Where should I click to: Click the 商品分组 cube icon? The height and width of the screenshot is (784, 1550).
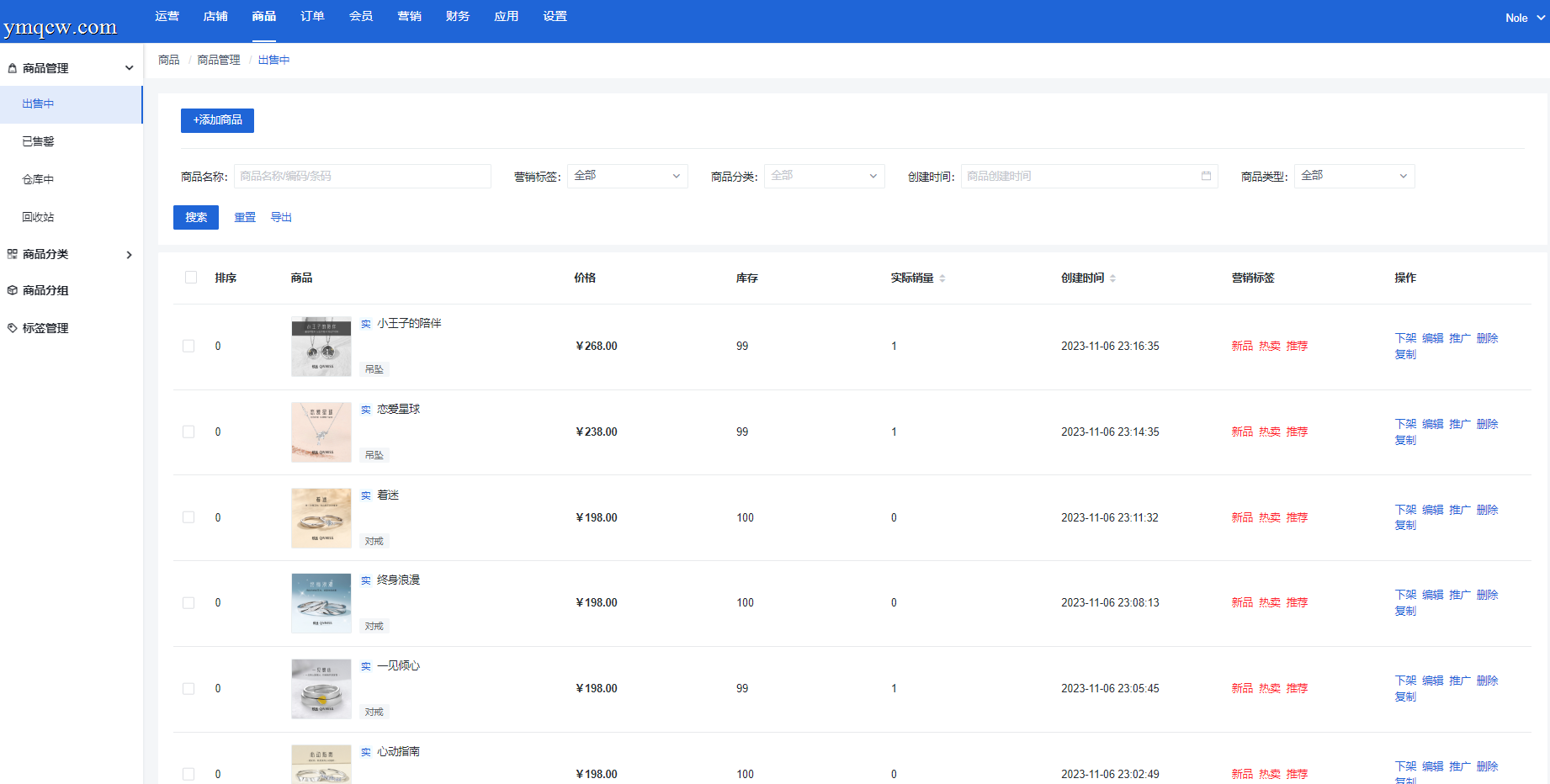[x=13, y=290]
